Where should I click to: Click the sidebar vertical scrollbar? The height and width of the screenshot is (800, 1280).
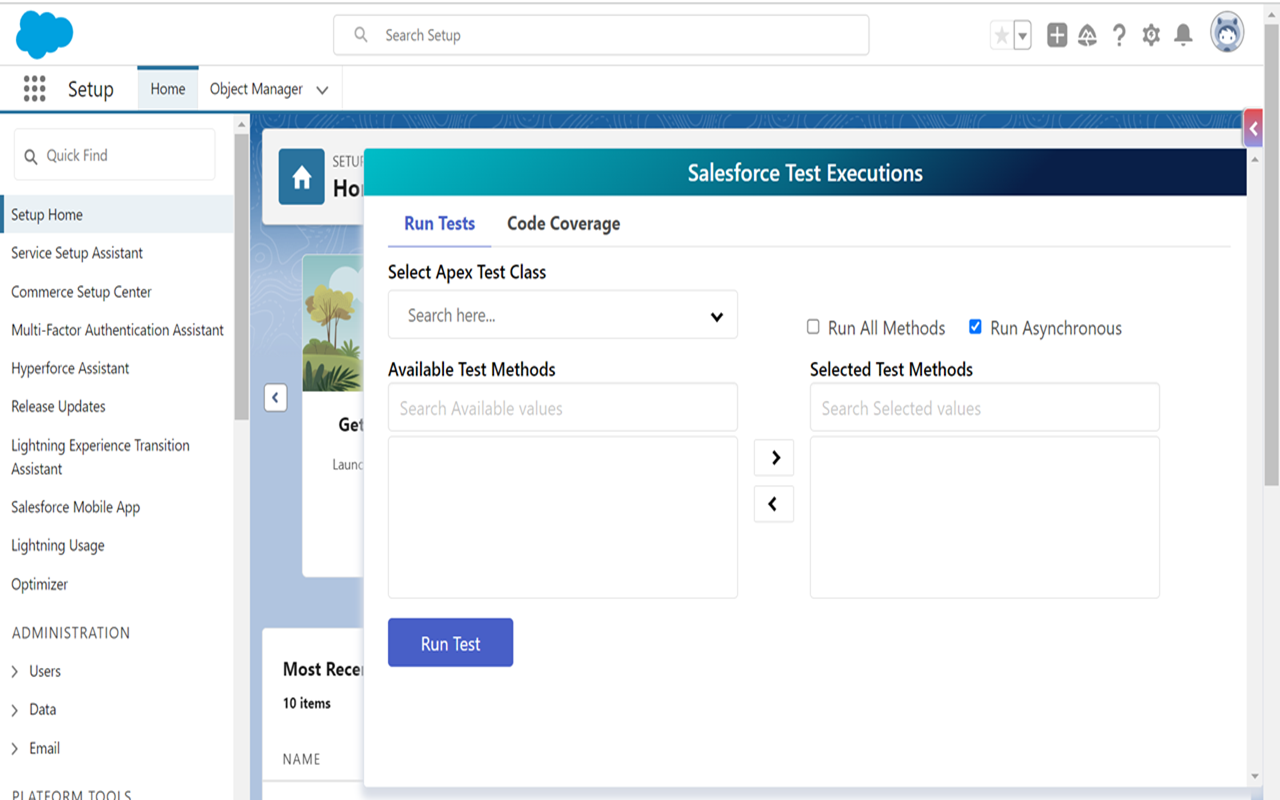[241, 275]
